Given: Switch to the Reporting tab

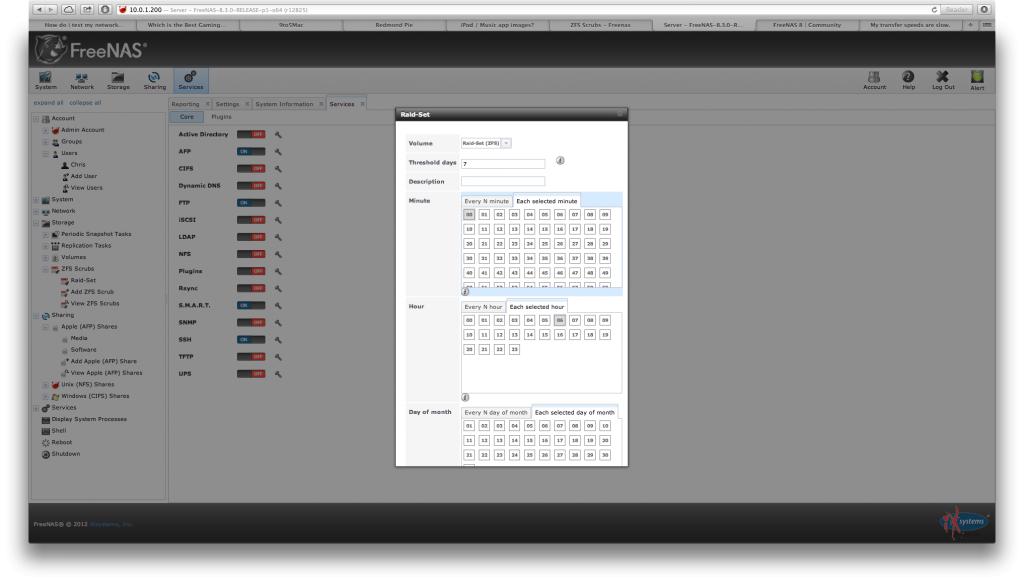Looking at the screenshot, I should [x=185, y=104].
